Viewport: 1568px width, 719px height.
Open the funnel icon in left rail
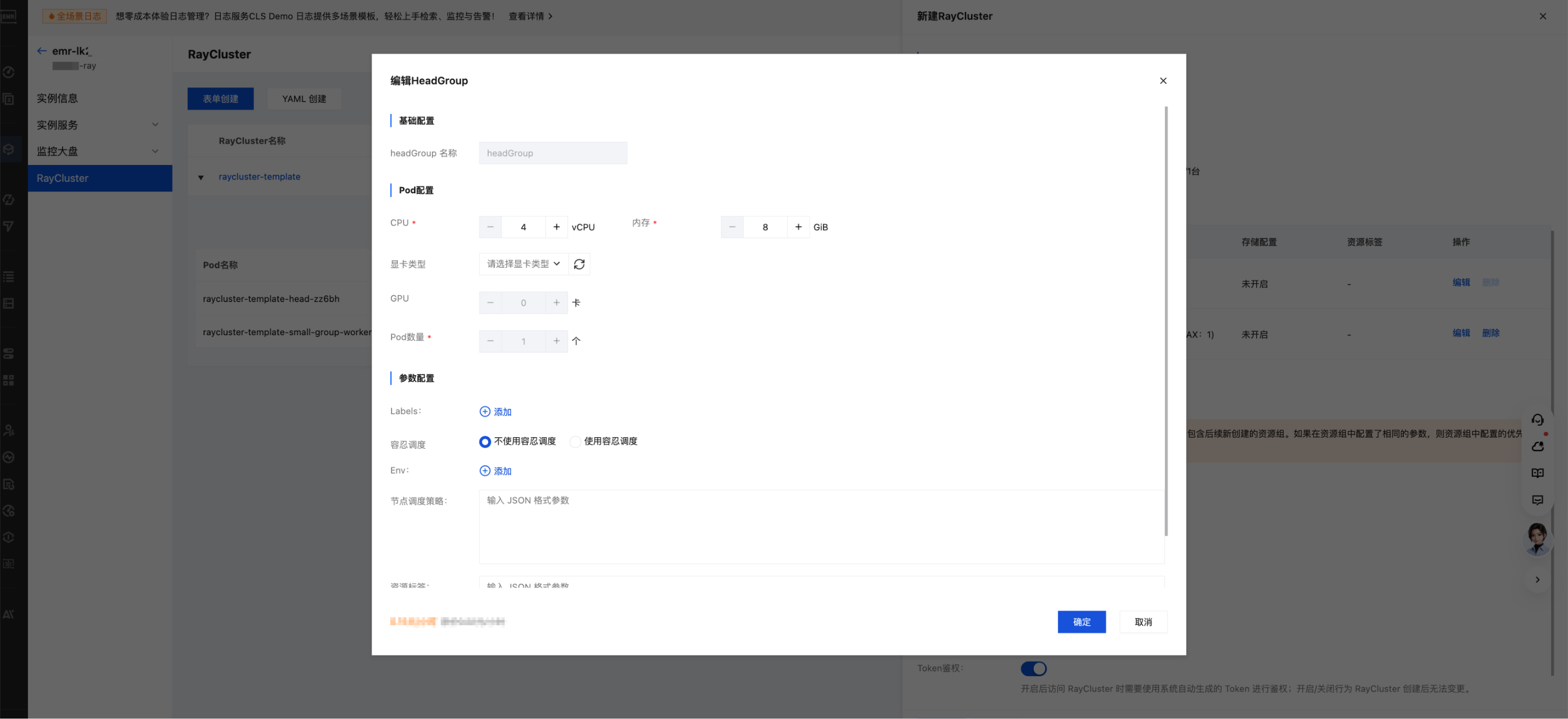(x=9, y=226)
